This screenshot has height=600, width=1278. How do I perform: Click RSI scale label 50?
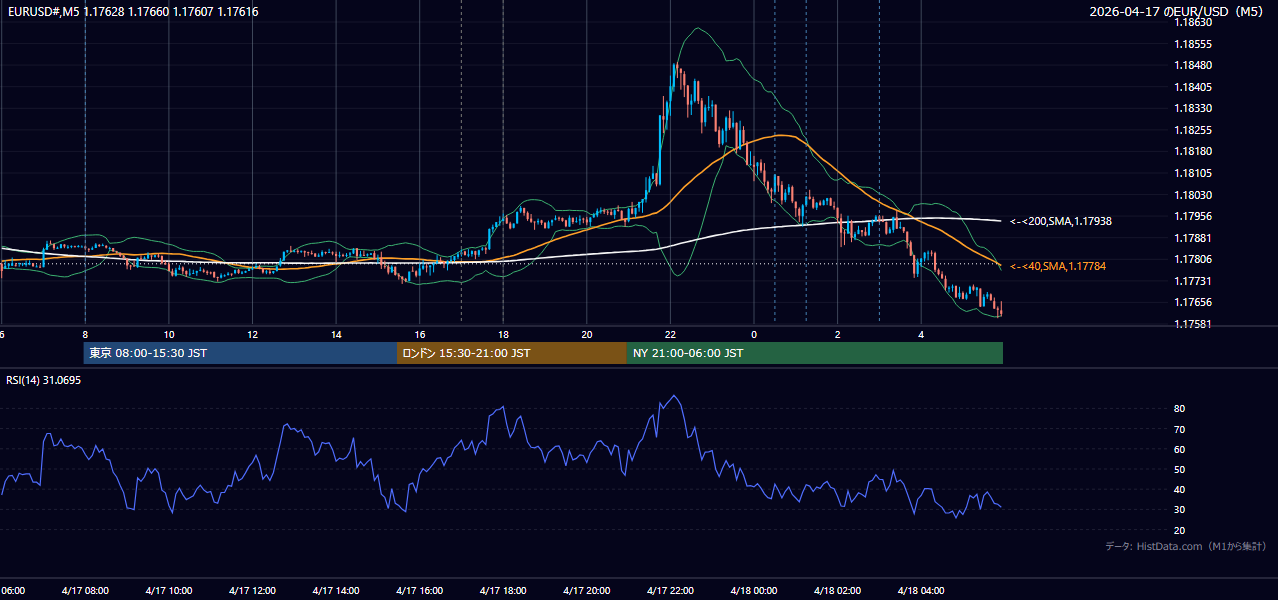(1180, 469)
